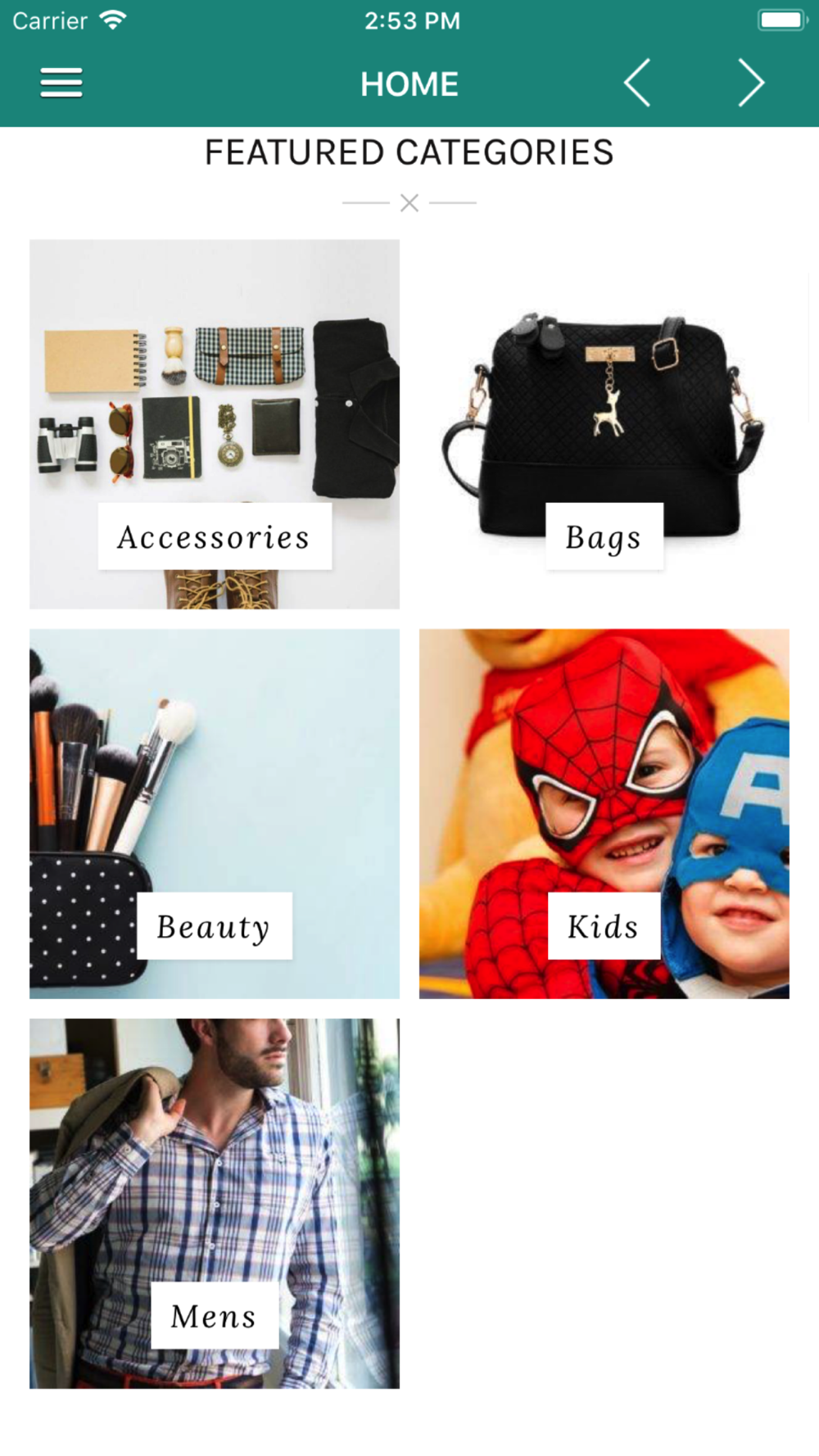This screenshot has height=1456, width=819.
Task: Click the Featured Categories heading
Action: pyautogui.click(x=409, y=152)
